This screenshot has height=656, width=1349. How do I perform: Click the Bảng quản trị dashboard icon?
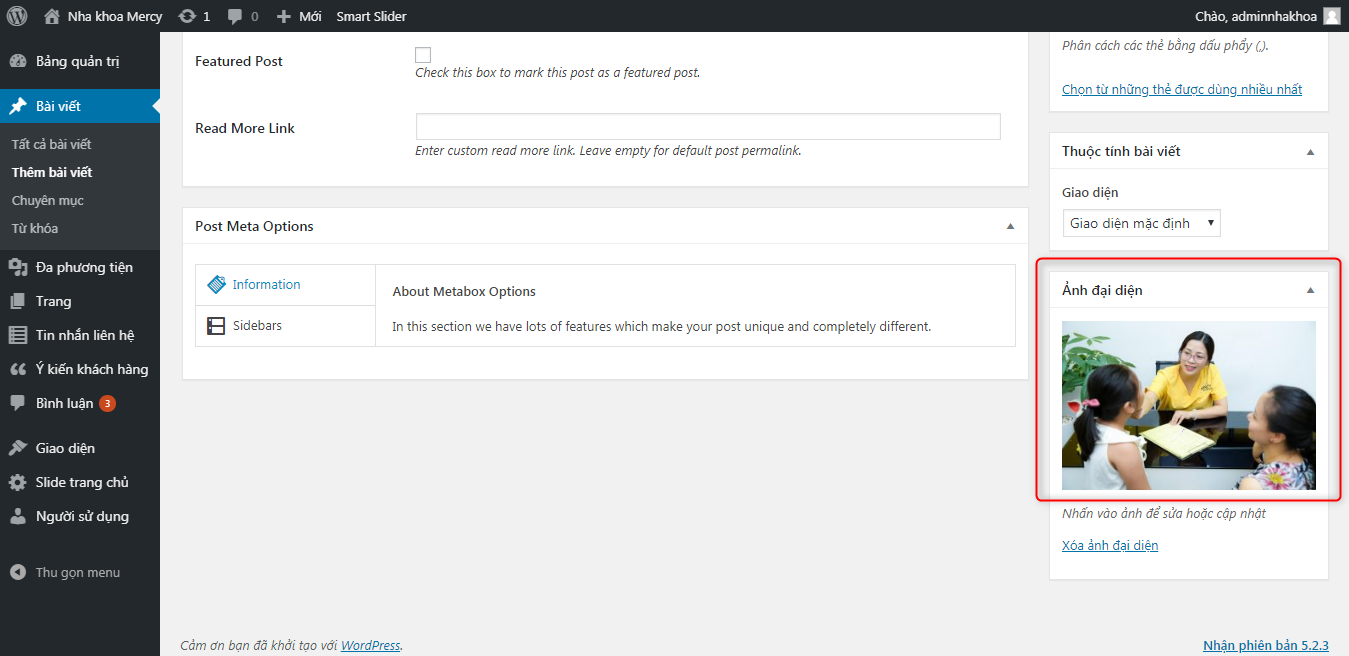coord(18,61)
